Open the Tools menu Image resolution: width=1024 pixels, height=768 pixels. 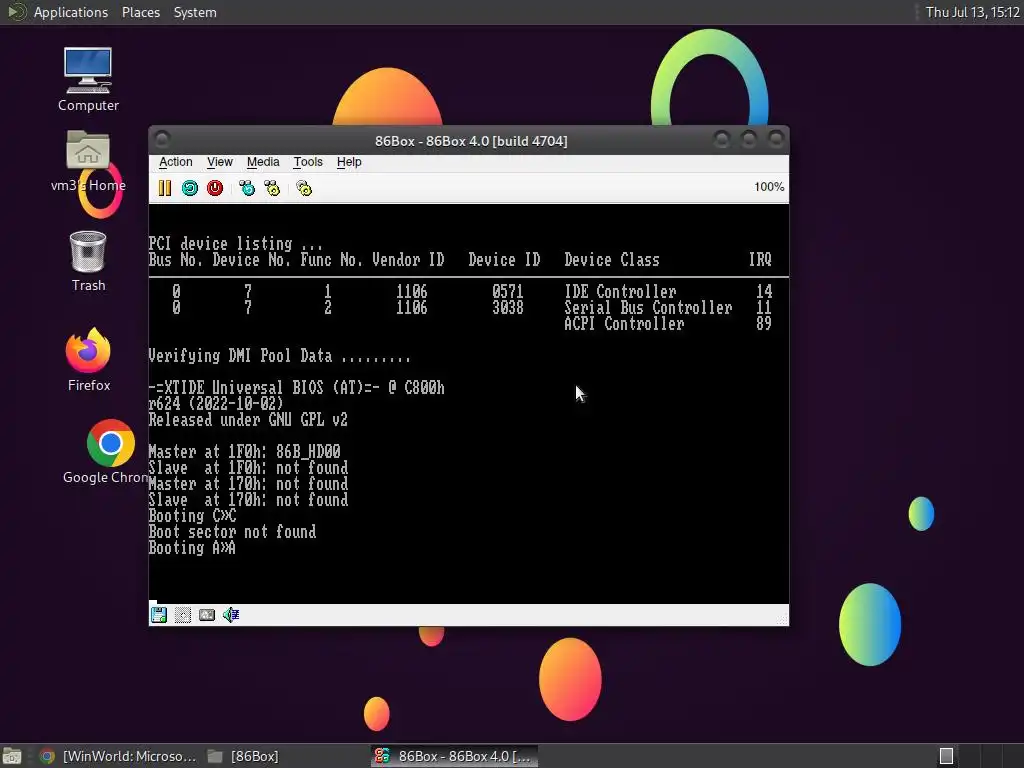coord(308,162)
